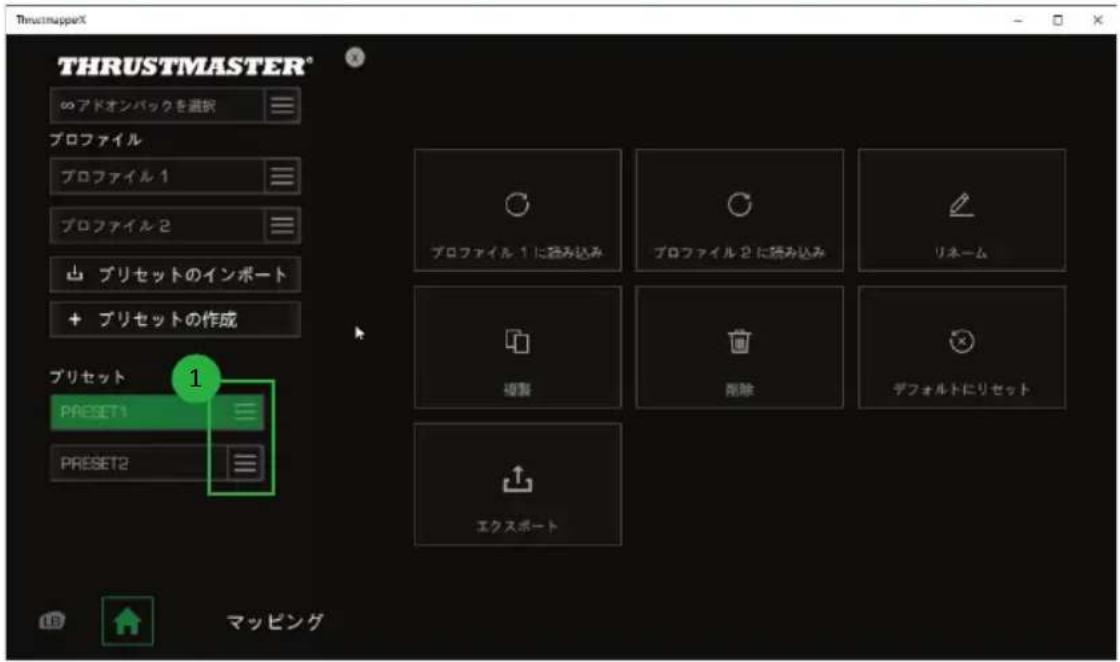Screen dimensions: 1120x662
Task: Go to the green home icon
Action: tap(127, 621)
